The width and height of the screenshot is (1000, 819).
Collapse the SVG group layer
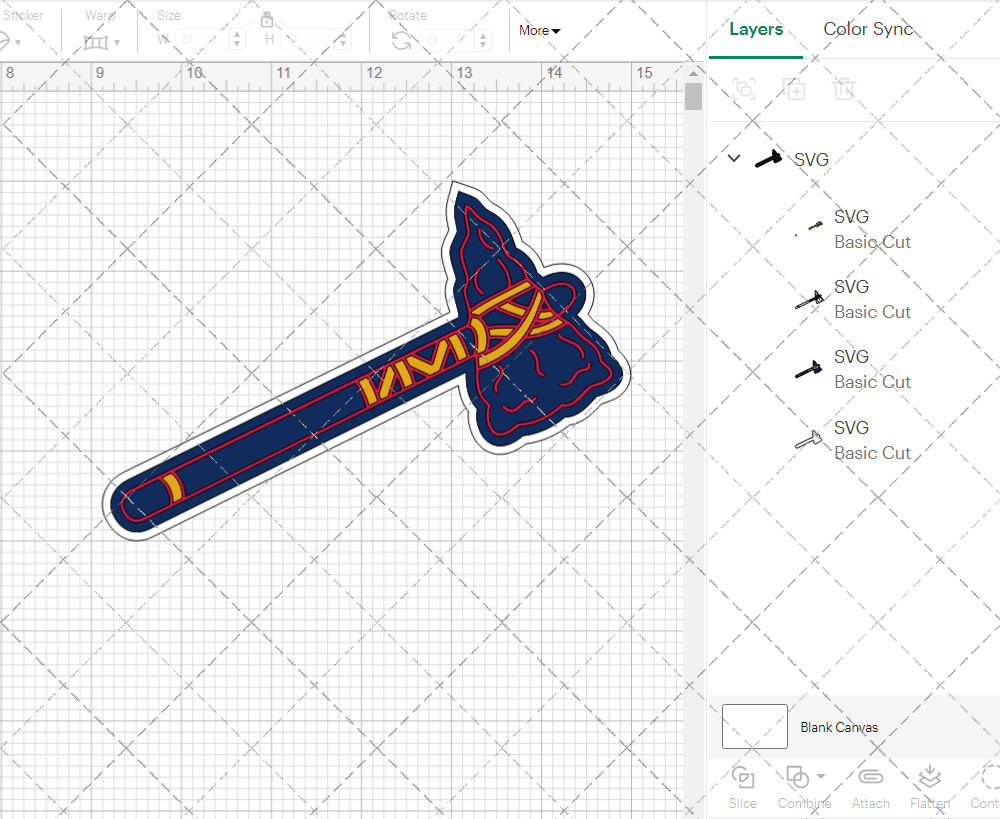[734, 159]
